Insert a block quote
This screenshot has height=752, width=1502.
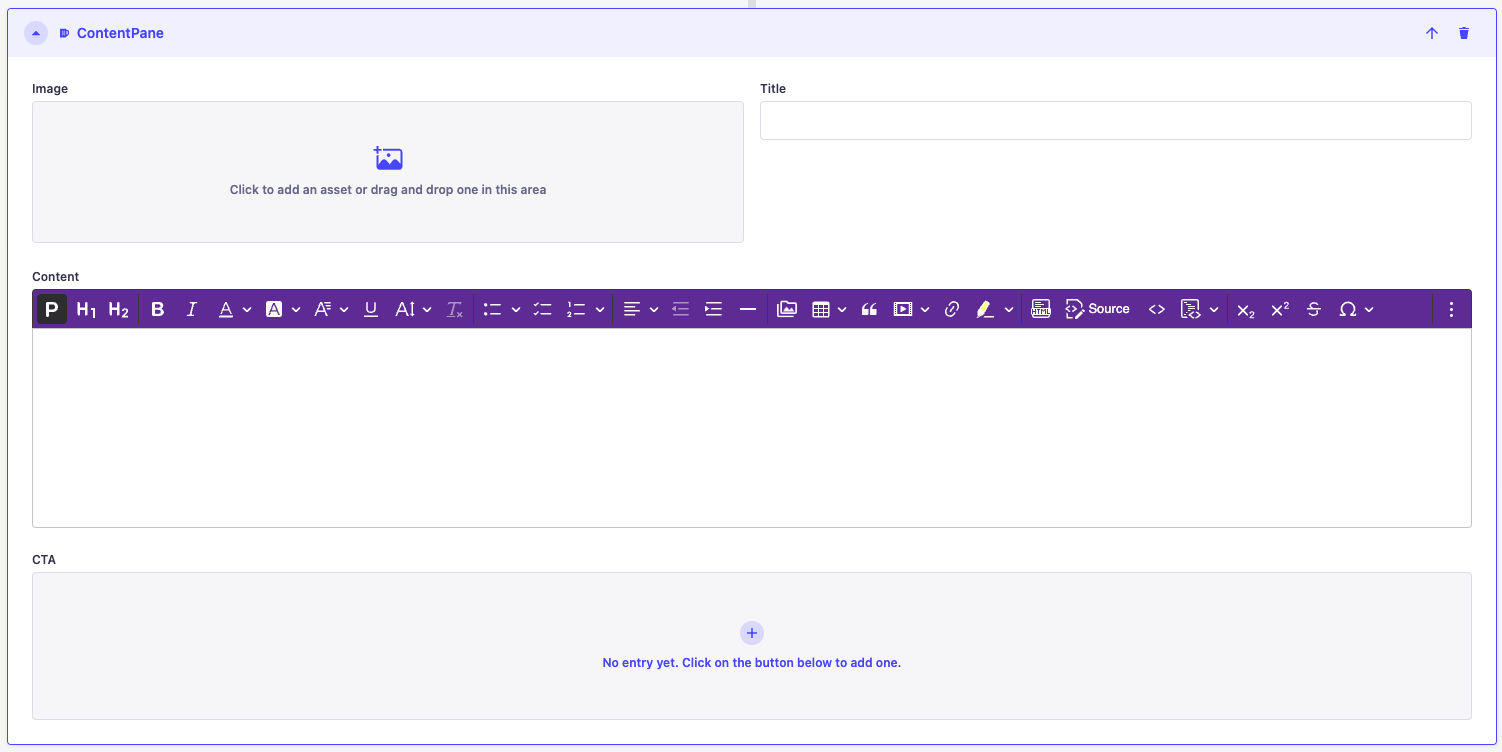(869, 310)
